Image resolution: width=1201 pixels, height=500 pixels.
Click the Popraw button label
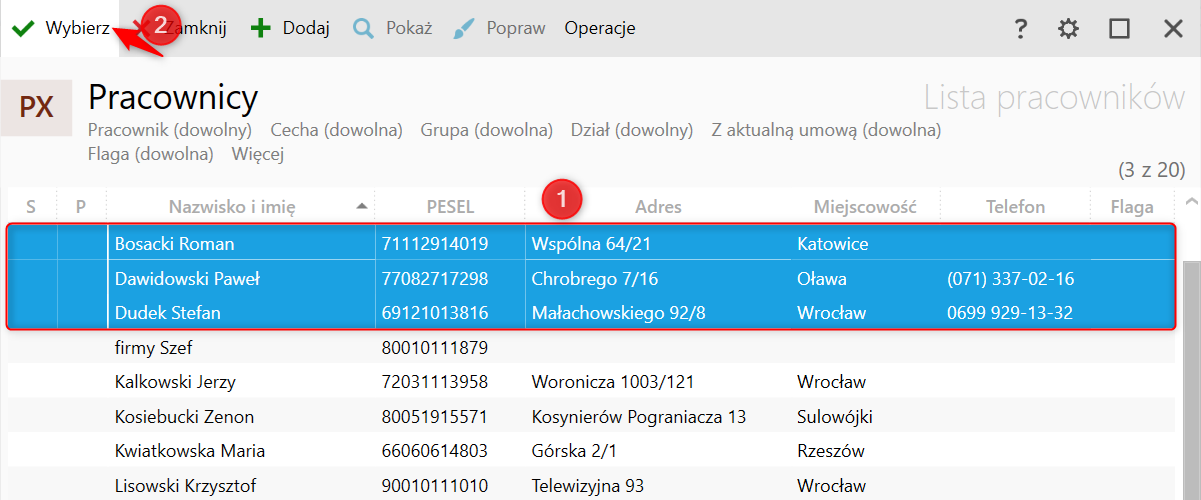click(x=516, y=29)
